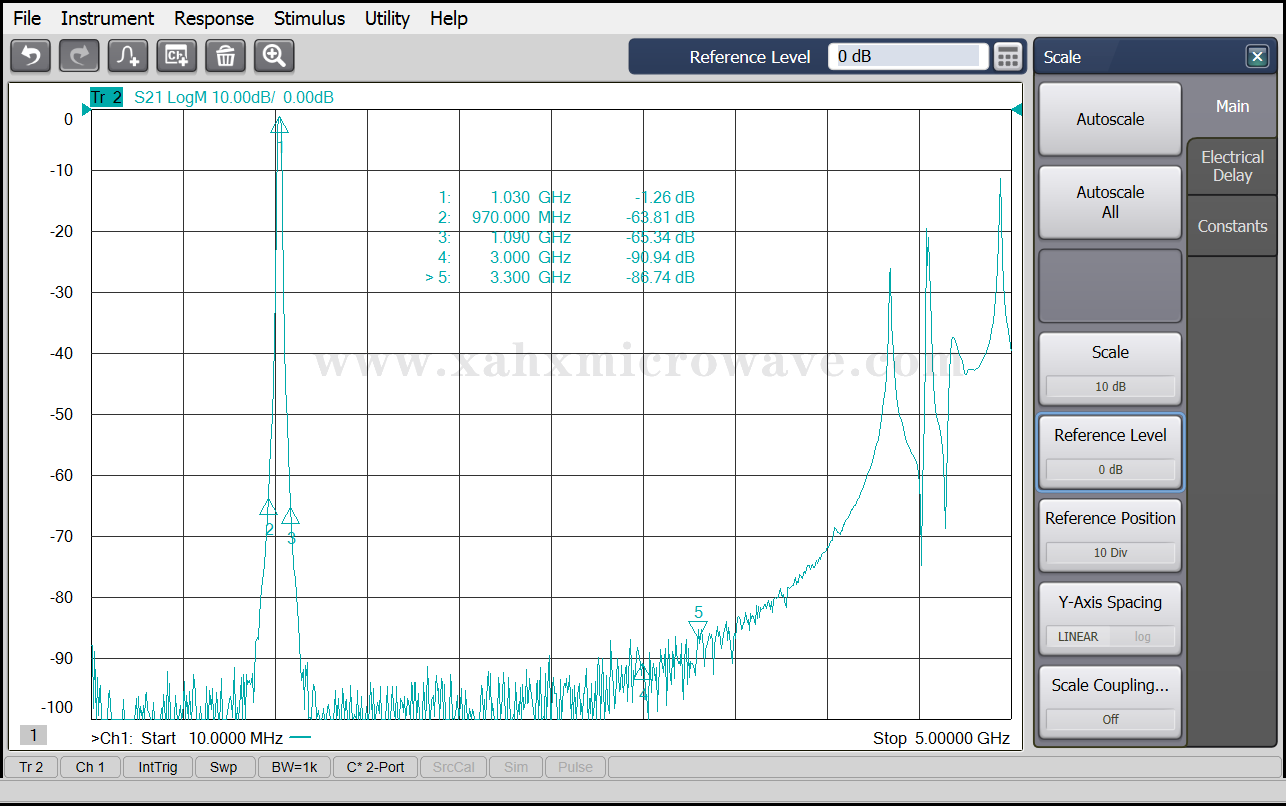This screenshot has width=1286, height=806.
Task: Click the Redo arrow icon
Action: coord(79,56)
